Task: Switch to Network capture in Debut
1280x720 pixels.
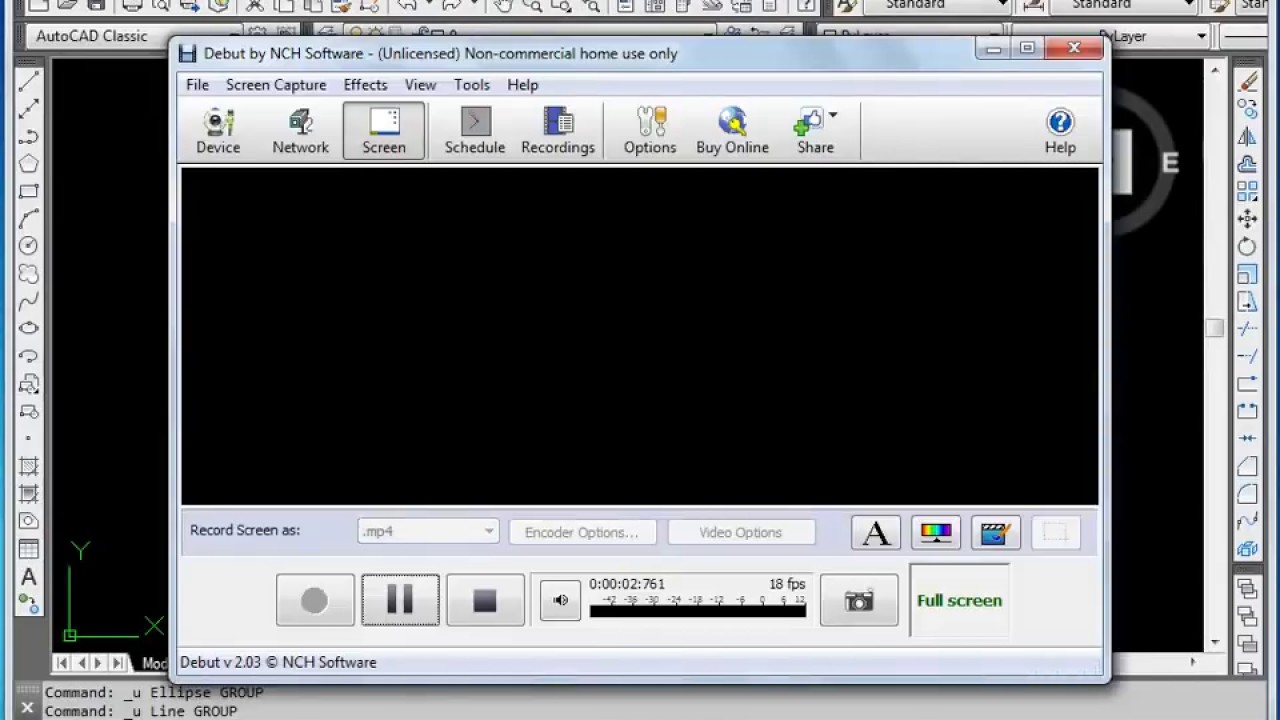Action: (x=300, y=131)
